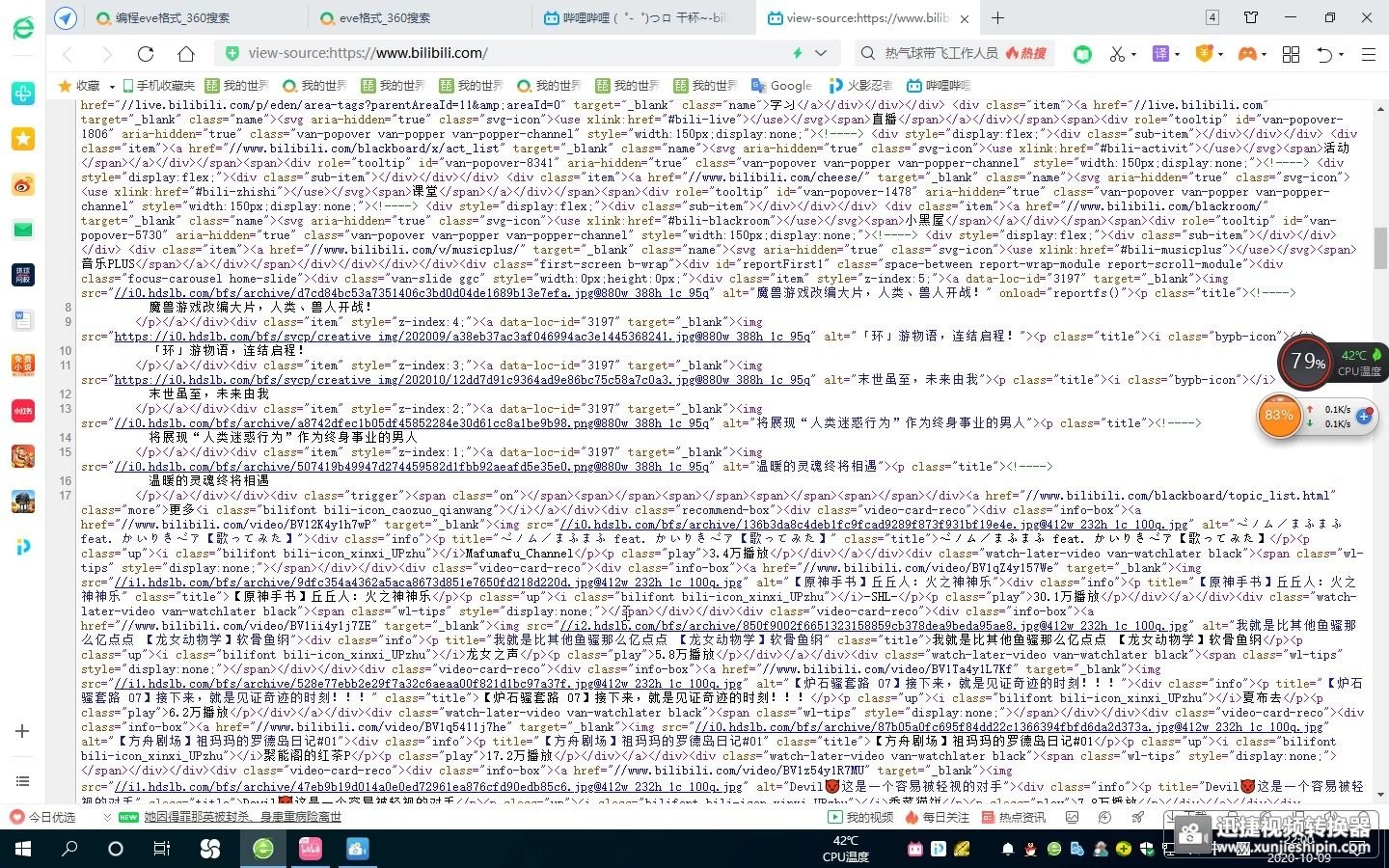
Task: Open Task View on the taskbar
Action: click(x=162, y=849)
